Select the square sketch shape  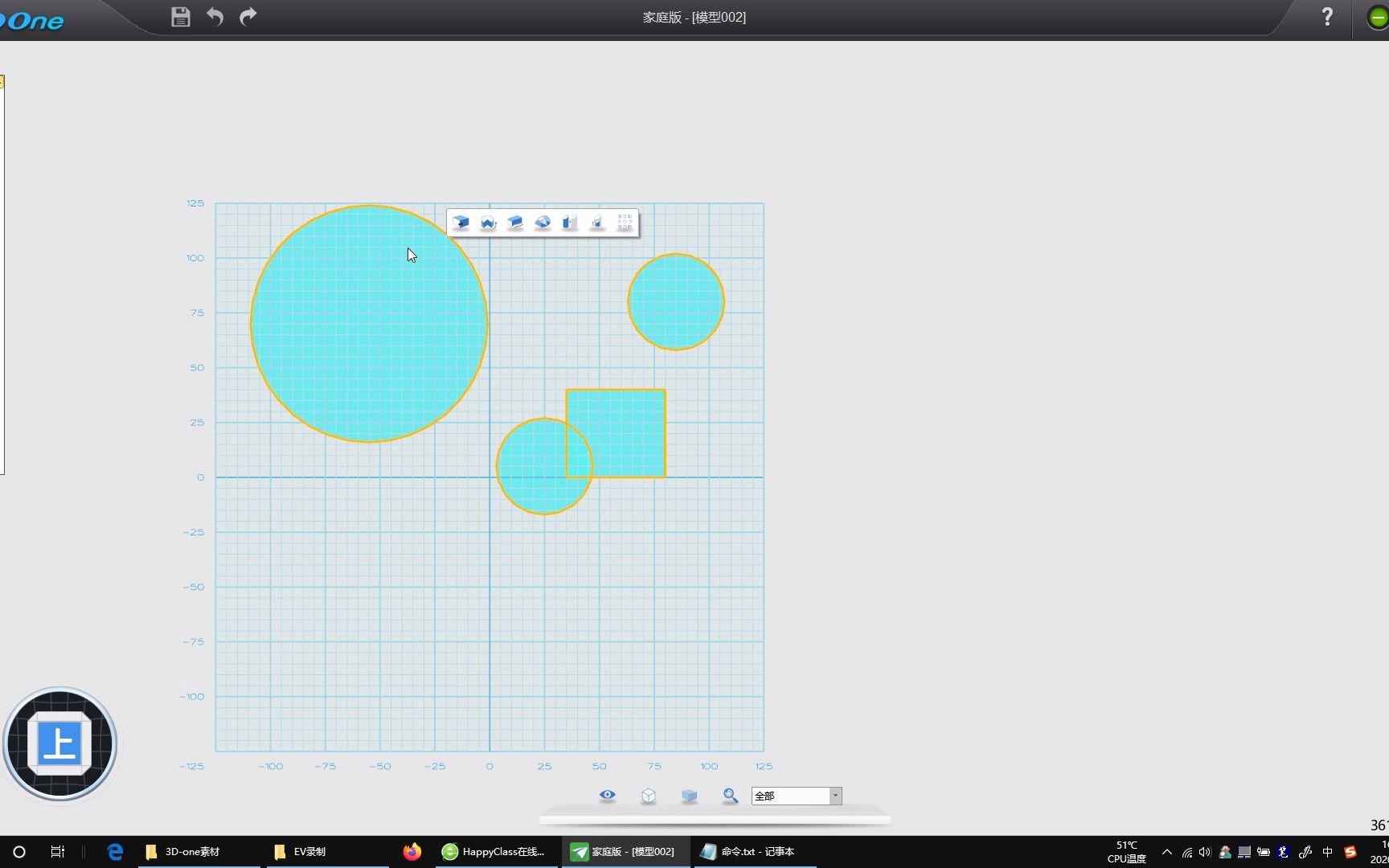pyautogui.click(x=616, y=434)
